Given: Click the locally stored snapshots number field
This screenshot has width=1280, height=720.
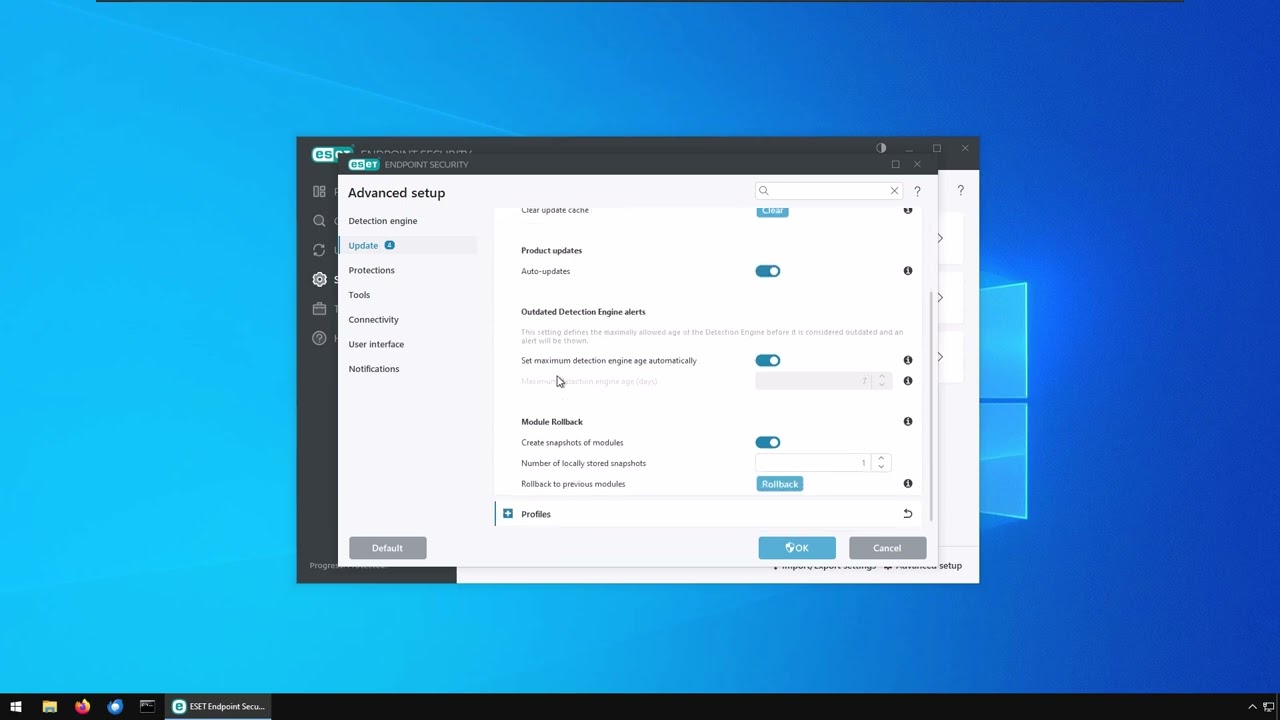Looking at the screenshot, I should pos(814,463).
